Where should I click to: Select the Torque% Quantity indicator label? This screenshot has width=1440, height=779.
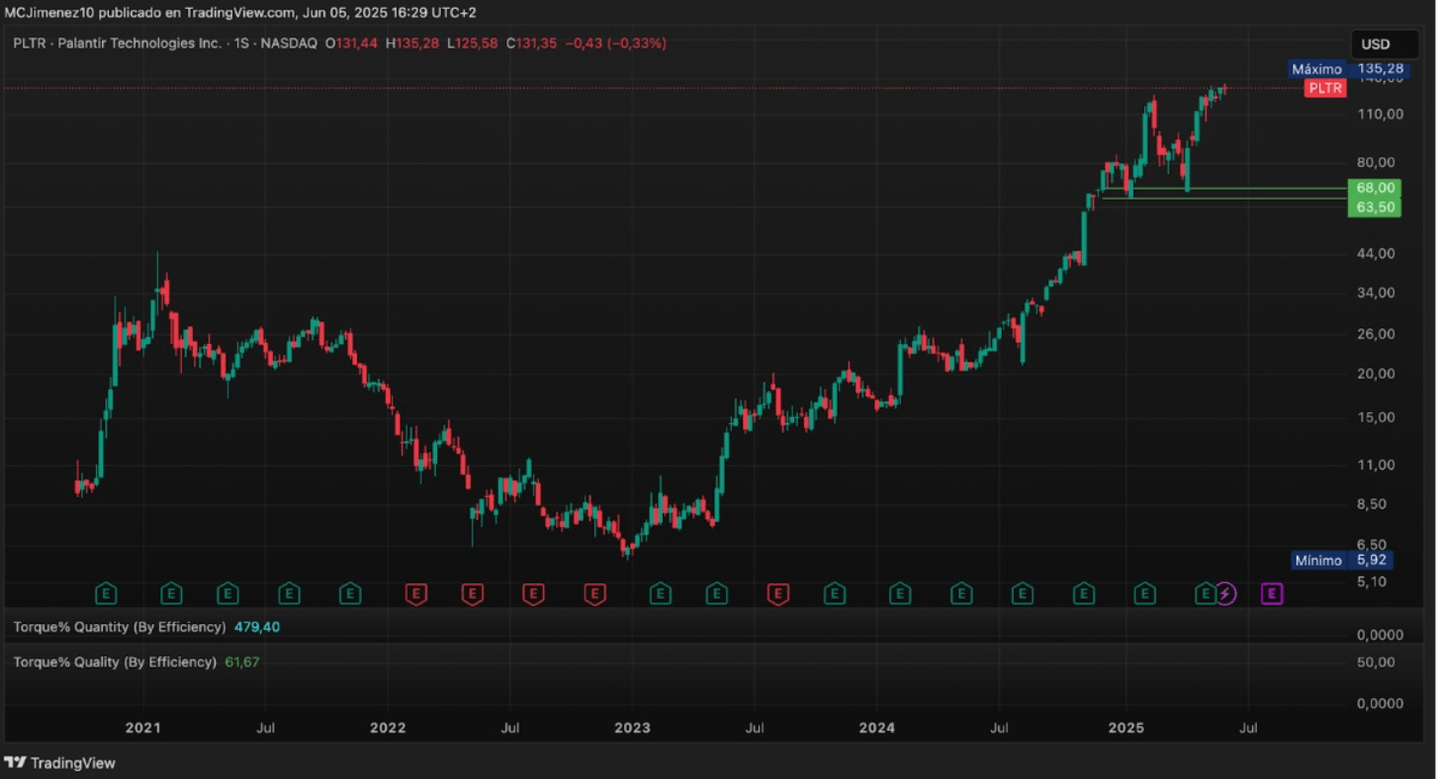click(x=119, y=627)
